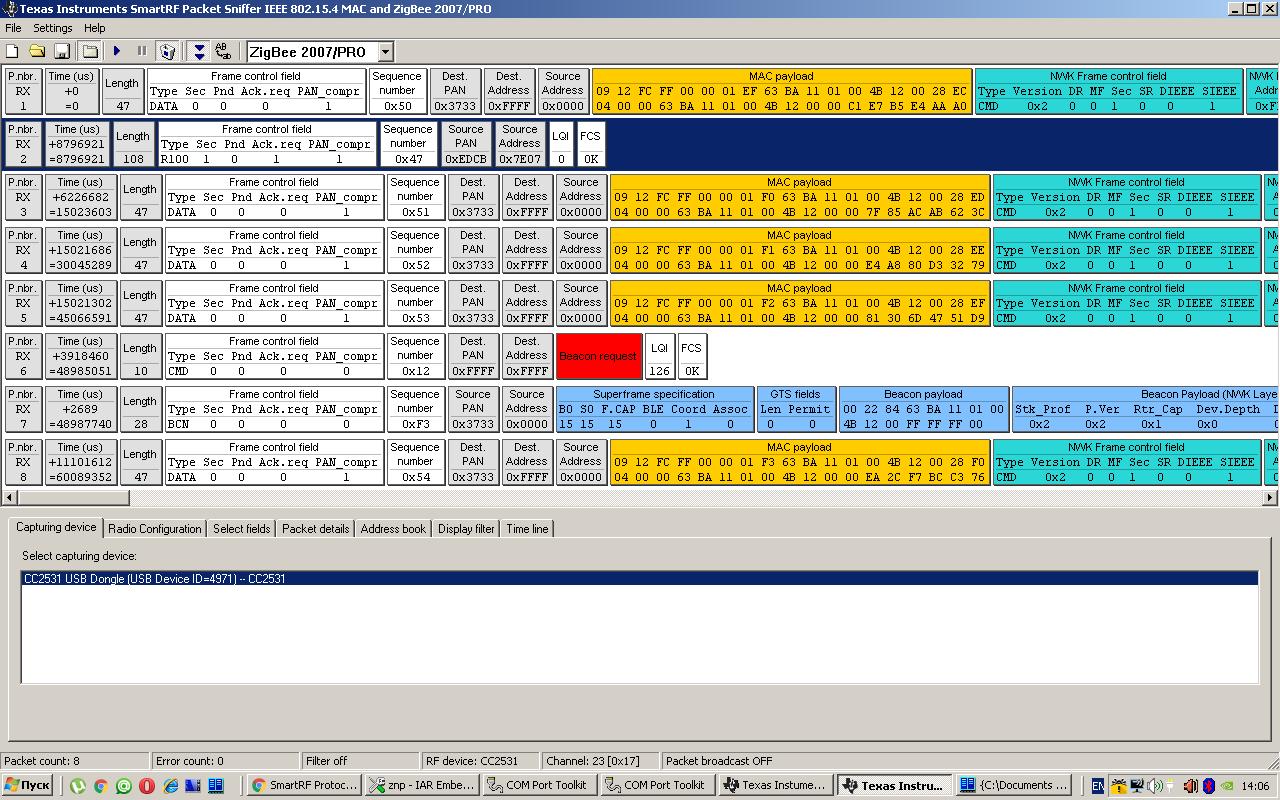Screen dimensions: 1280x800
Task: Click the Sequence number 0x47 cell
Action: tap(408, 144)
